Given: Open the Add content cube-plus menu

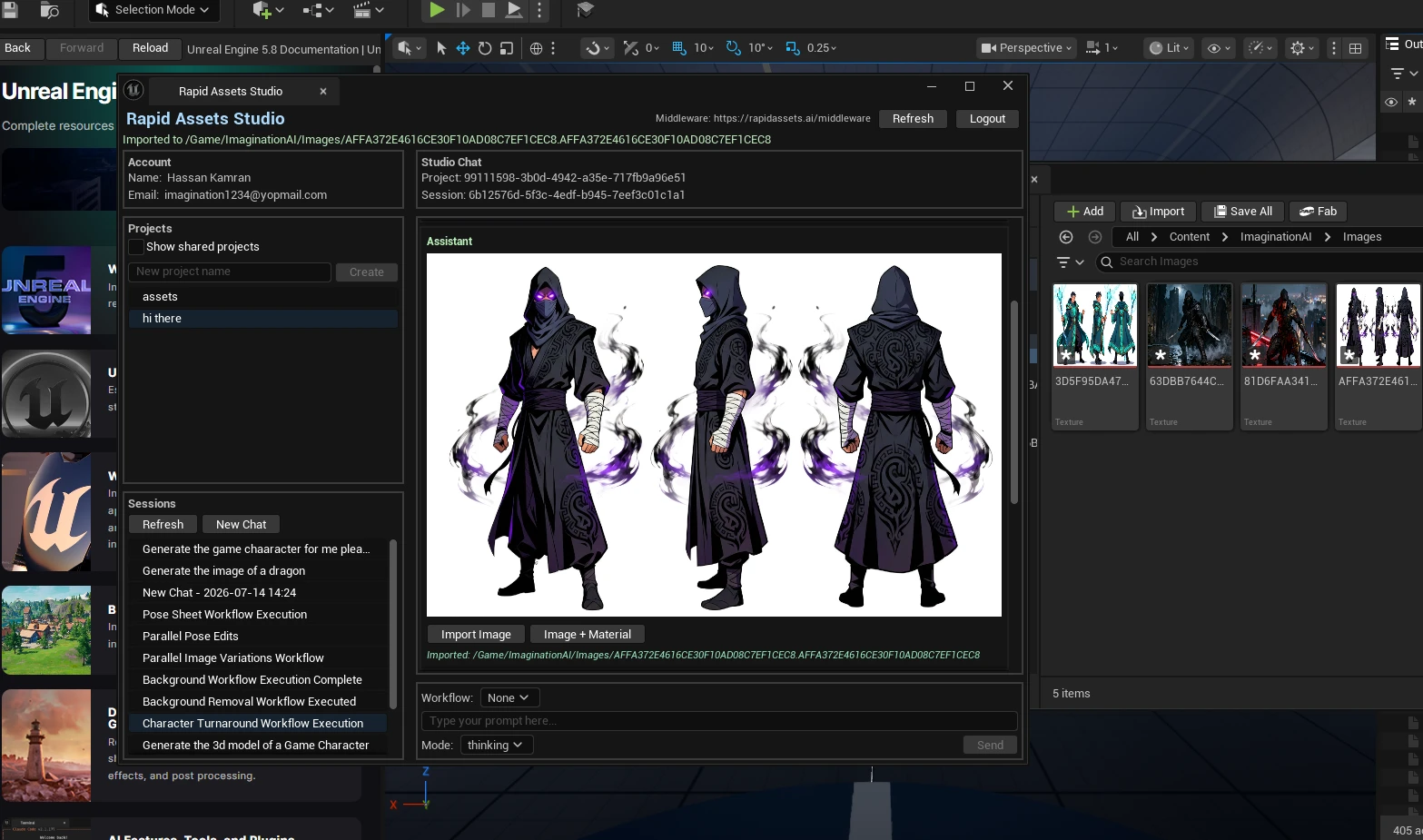Looking at the screenshot, I should (x=268, y=10).
